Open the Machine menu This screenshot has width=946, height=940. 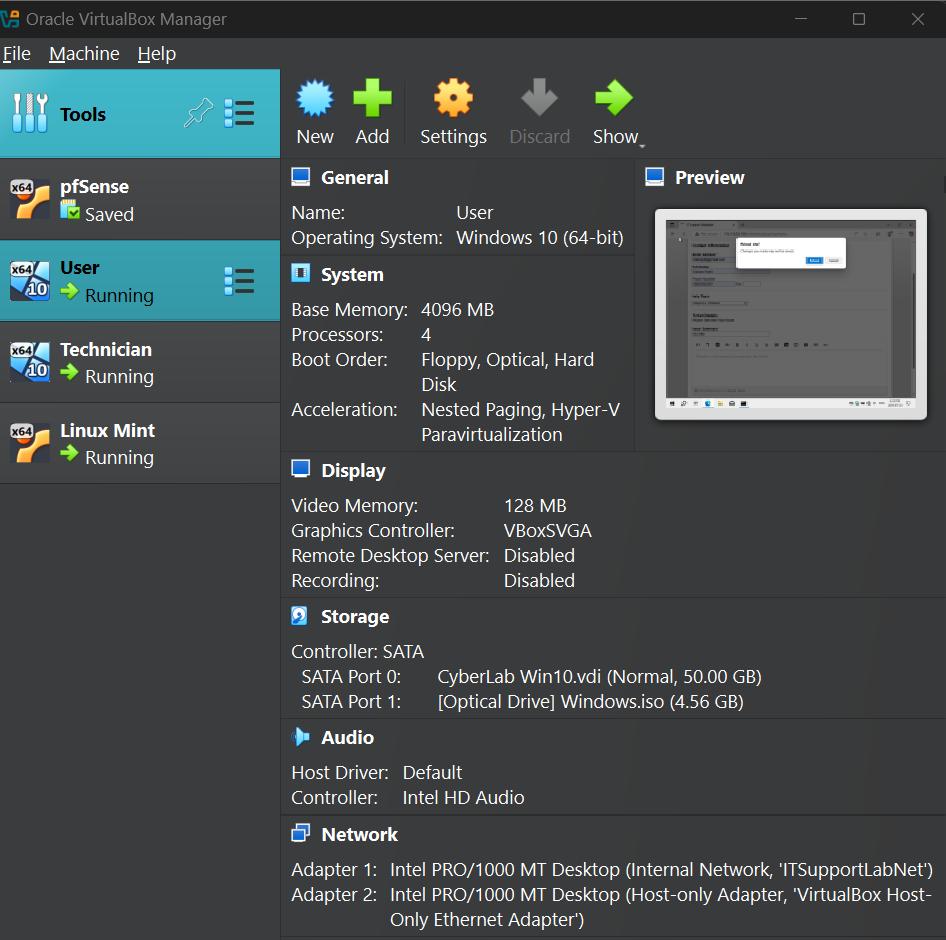click(x=84, y=54)
